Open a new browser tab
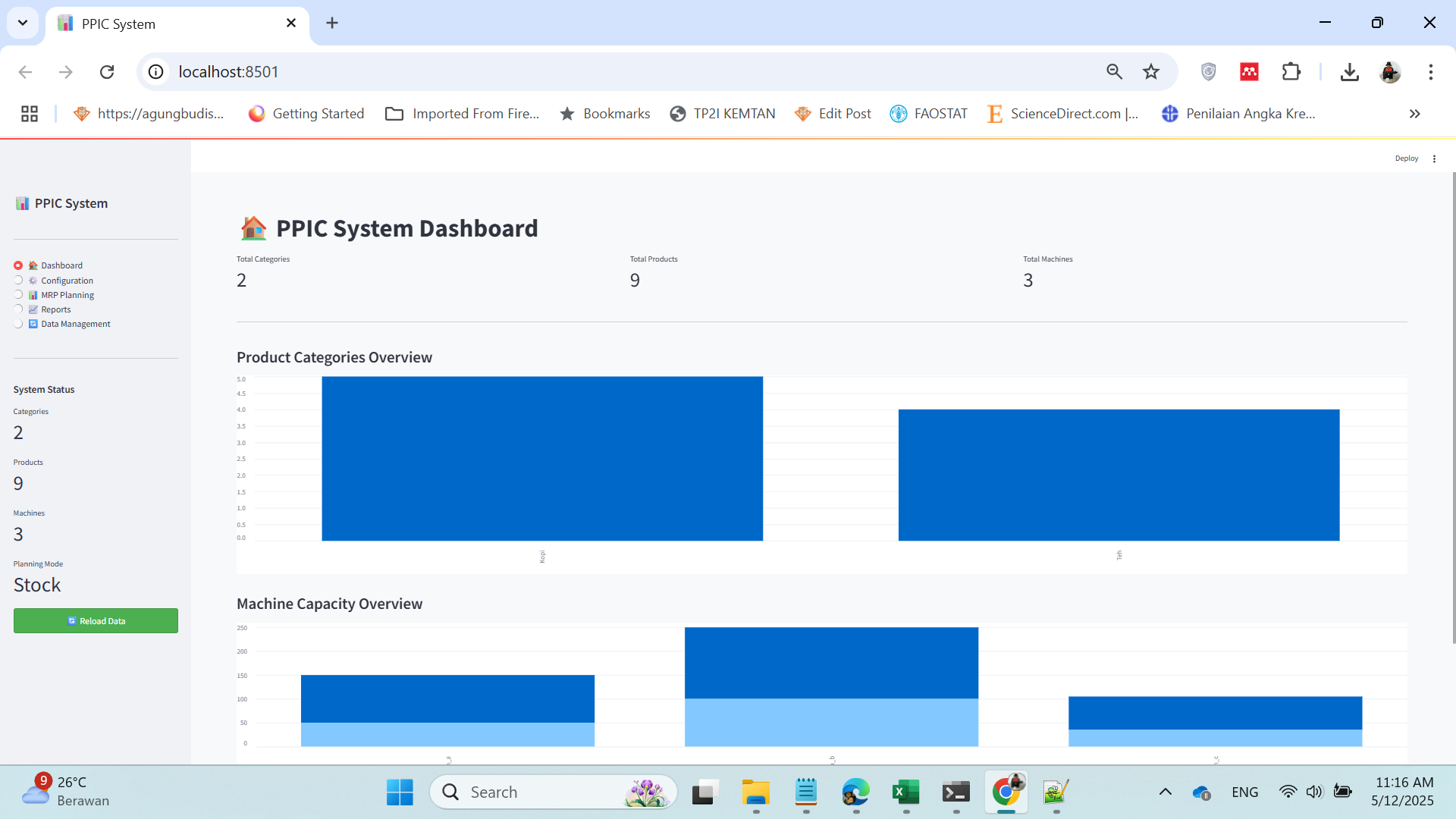 pos(332,23)
